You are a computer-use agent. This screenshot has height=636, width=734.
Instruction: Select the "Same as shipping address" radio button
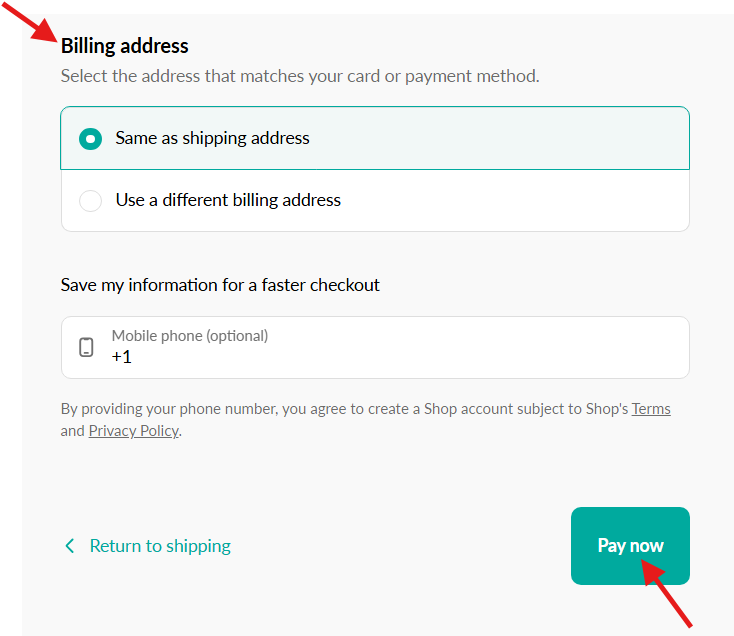(91, 139)
